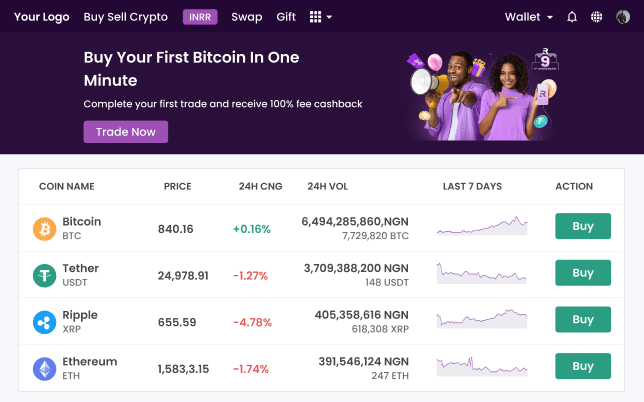Click Buy in the Tether row
The image size is (644, 402).
point(582,273)
